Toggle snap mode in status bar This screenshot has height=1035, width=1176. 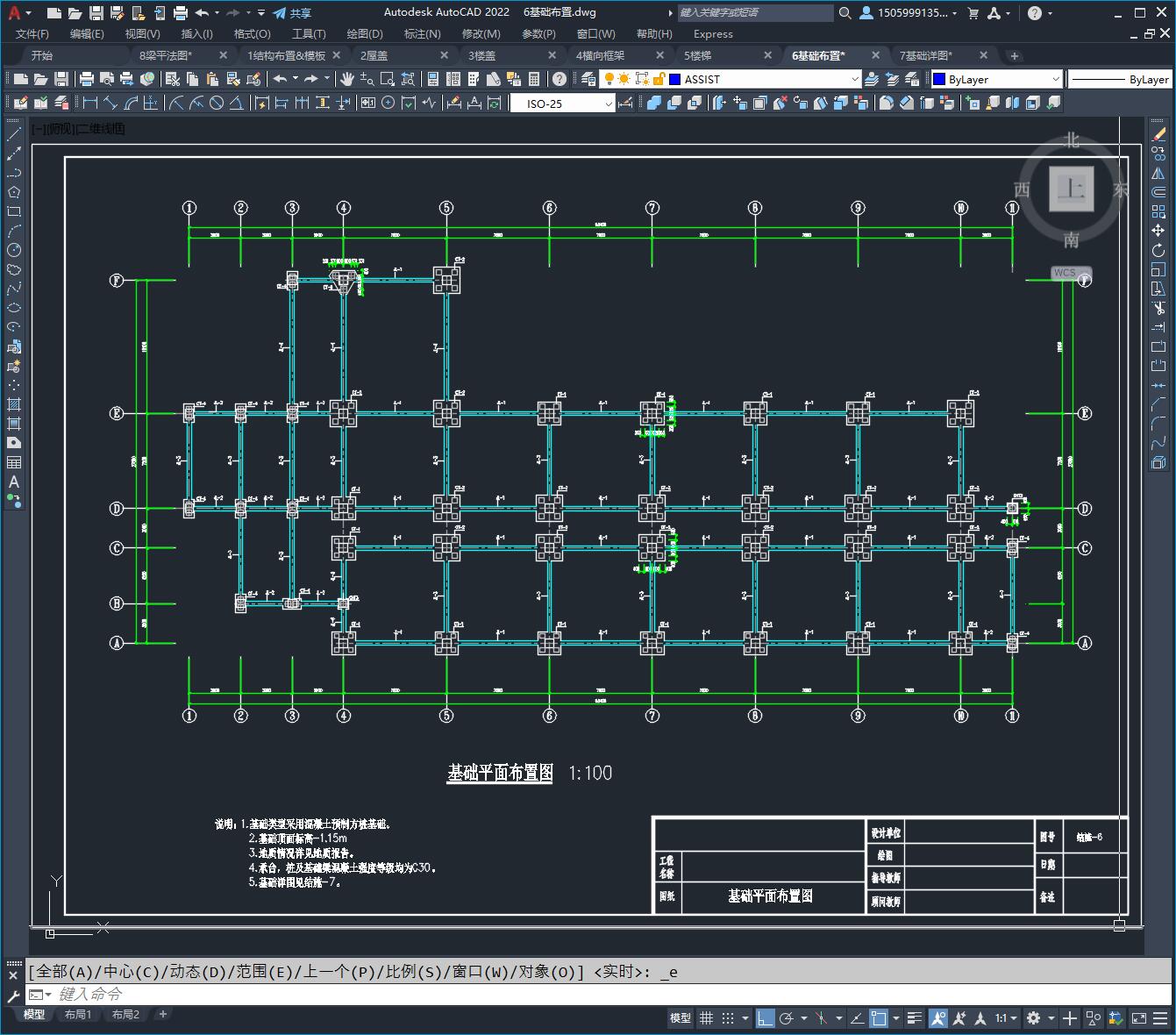coord(728,1017)
